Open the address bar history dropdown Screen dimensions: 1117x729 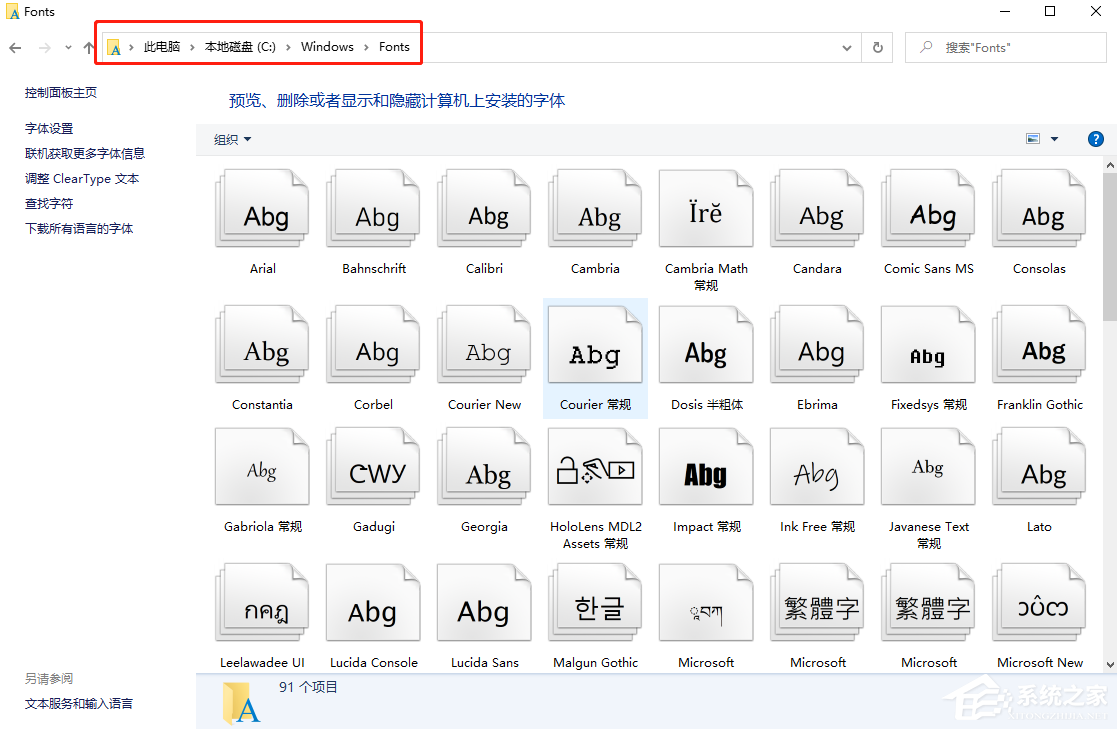846,47
